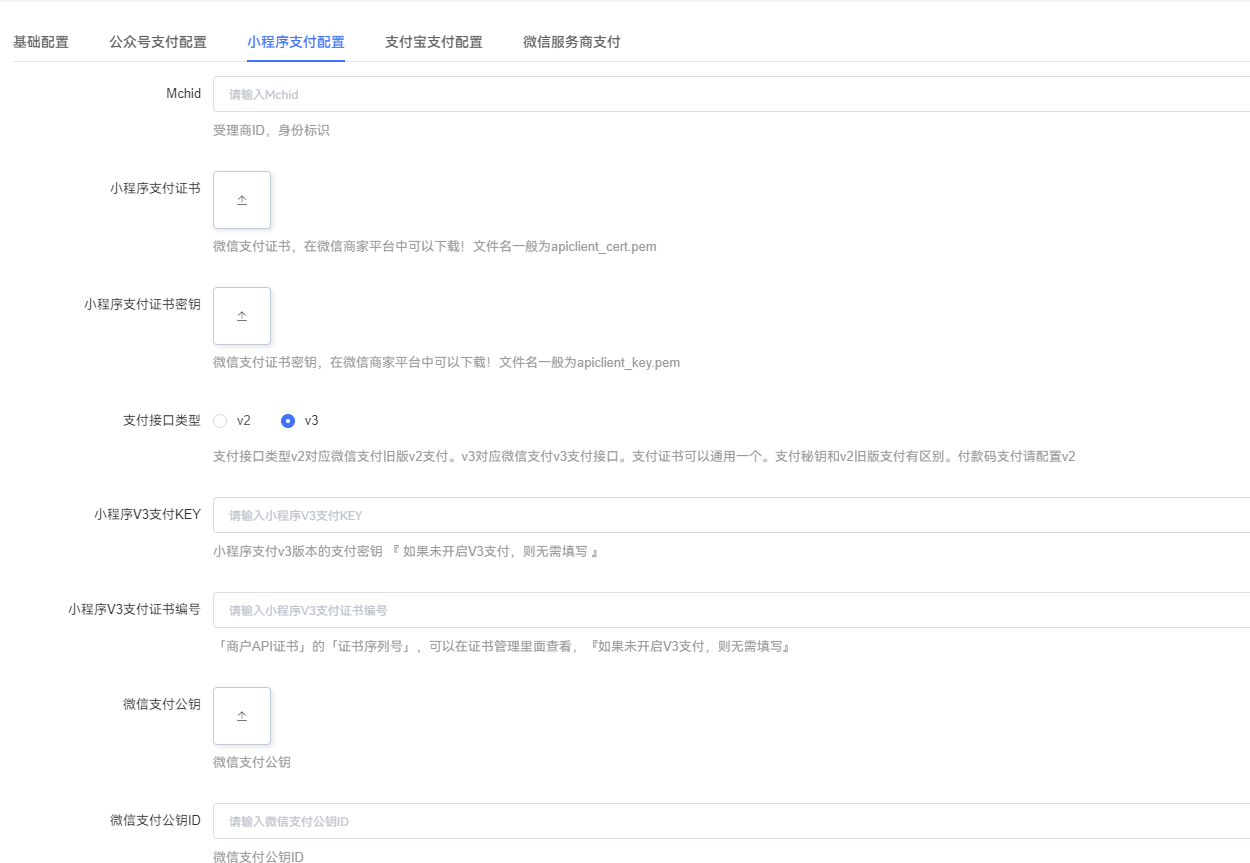Click the apiclient_cert.pem certificate hint text
This screenshot has height=863, width=1250.
pyautogui.click(x=435, y=246)
